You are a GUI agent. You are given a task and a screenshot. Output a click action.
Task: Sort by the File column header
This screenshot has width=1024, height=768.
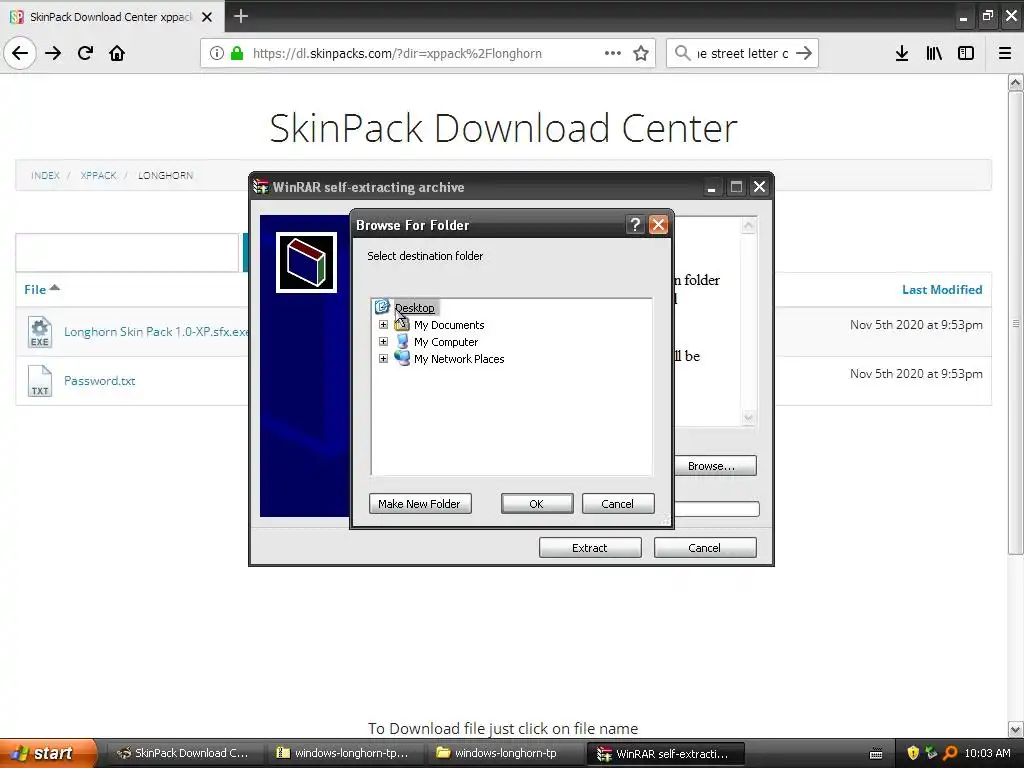(x=41, y=289)
